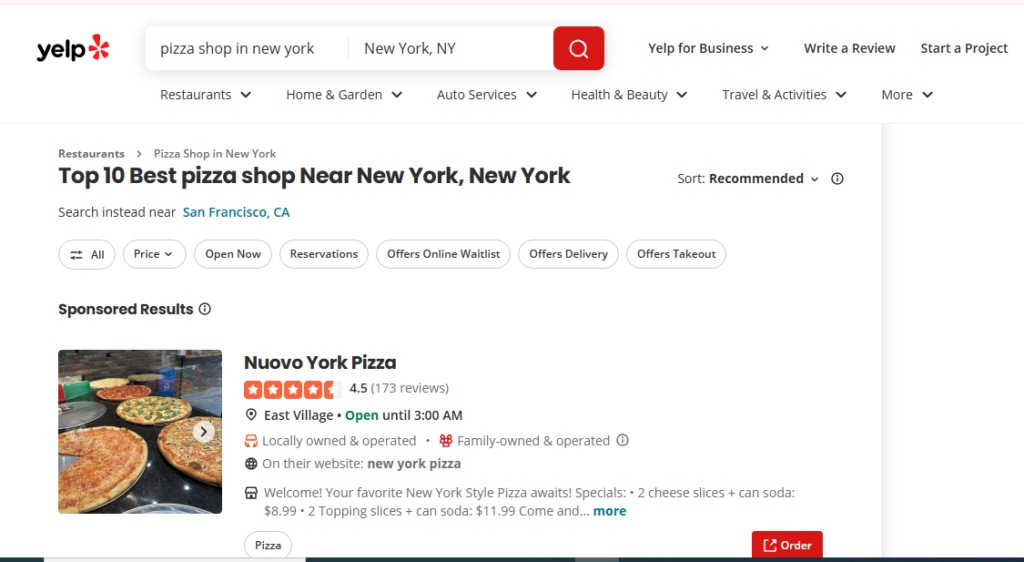
Task: Toggle the Reservations filter
Action: 324,254
